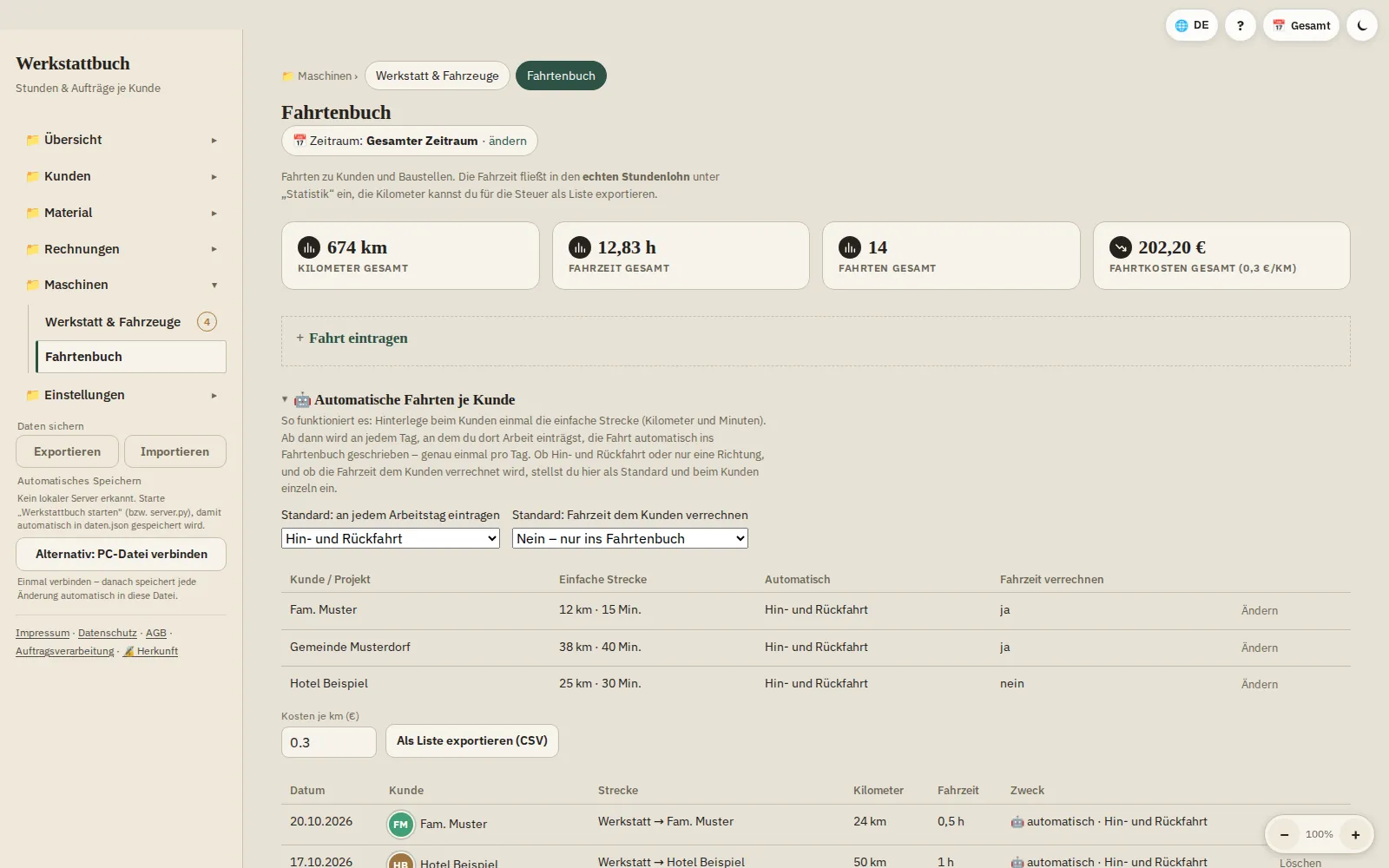
Task: Click Ändern for Gemeinde Musterdorf
Action: tap(1260, 648)
